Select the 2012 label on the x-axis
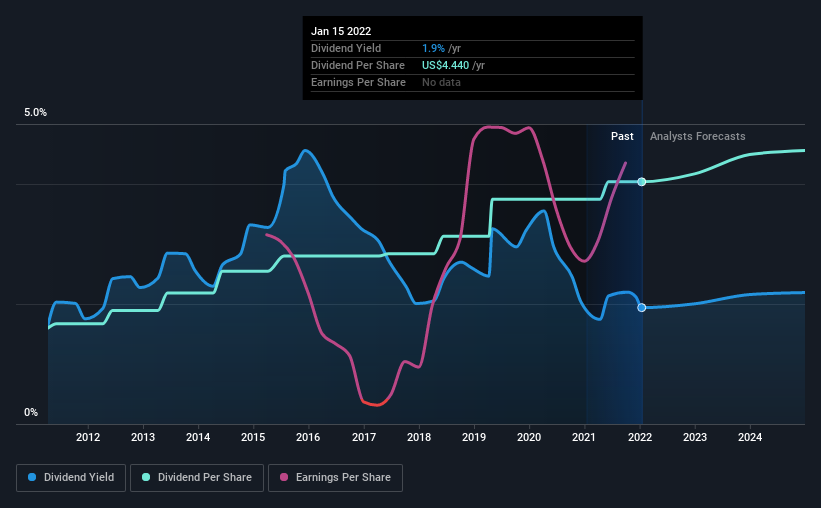The height and width of the screenshot is (508, 821). (87, 437)
